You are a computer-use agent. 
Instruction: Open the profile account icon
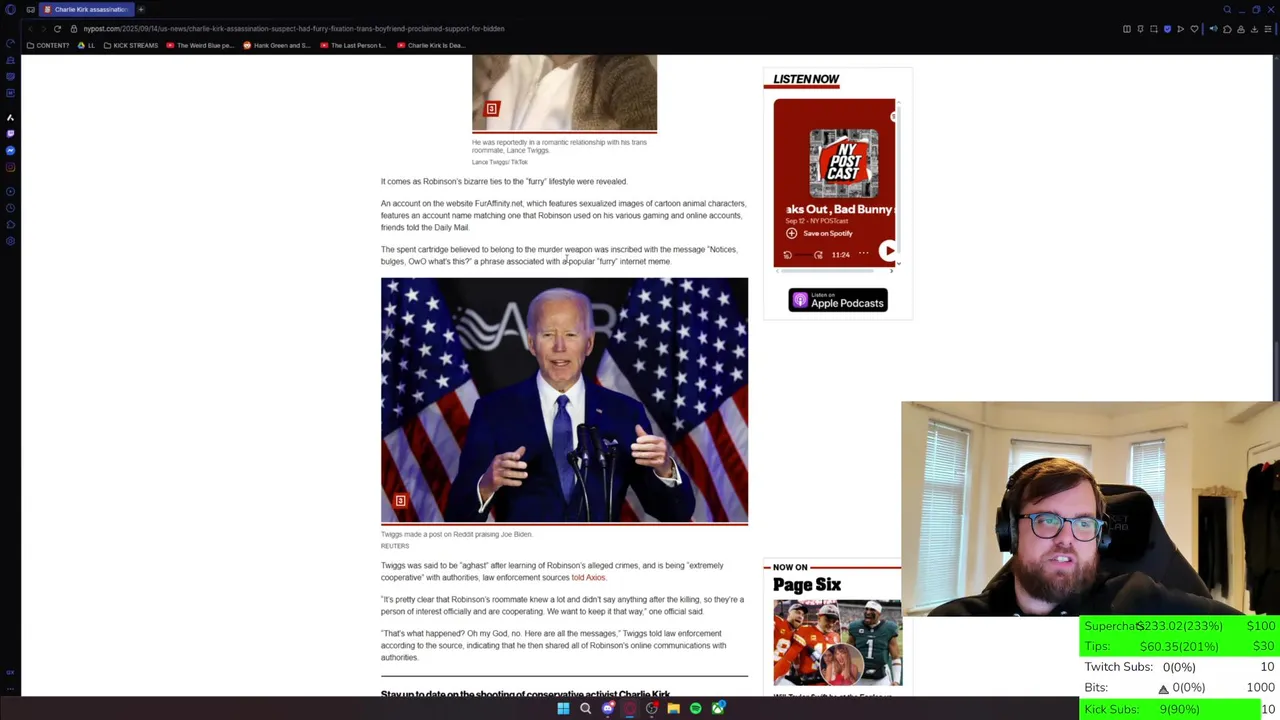[x=1241, y=29]
